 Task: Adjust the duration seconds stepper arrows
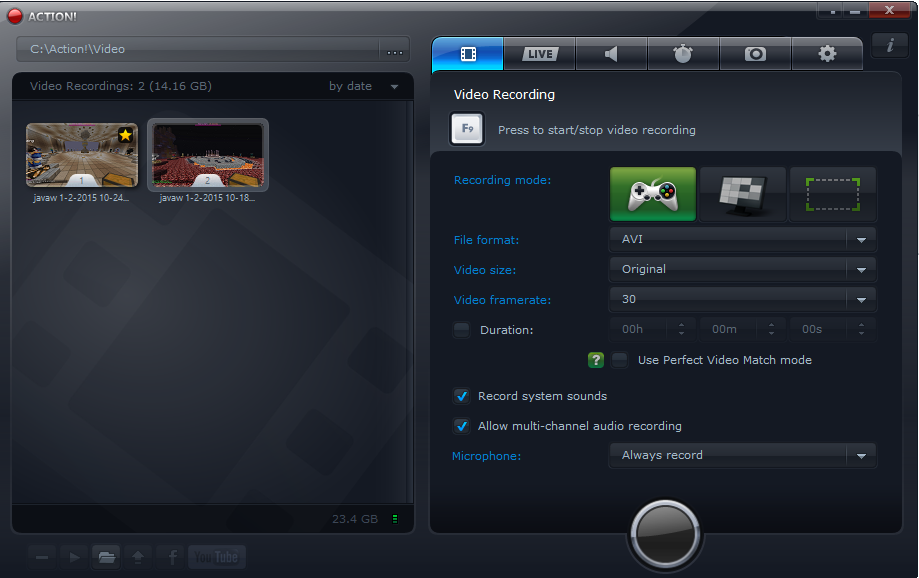[x=861, y=329]
